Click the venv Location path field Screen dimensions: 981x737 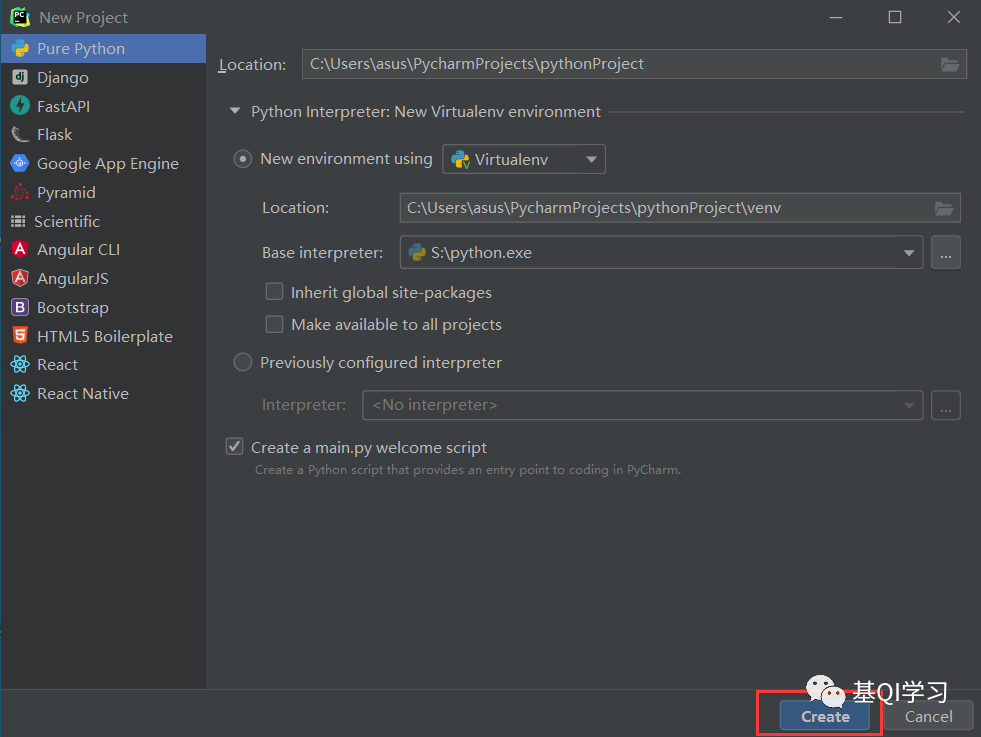pos(679,208)
